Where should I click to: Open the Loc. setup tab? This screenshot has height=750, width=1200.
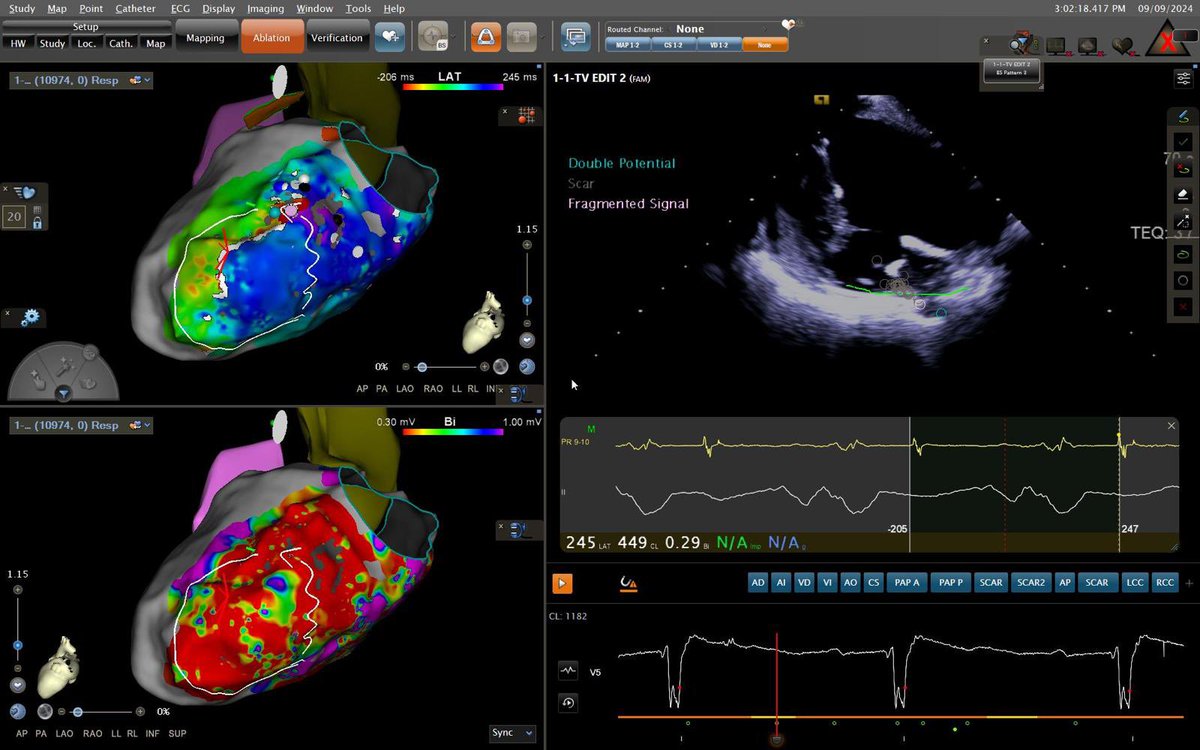(87, 43)
